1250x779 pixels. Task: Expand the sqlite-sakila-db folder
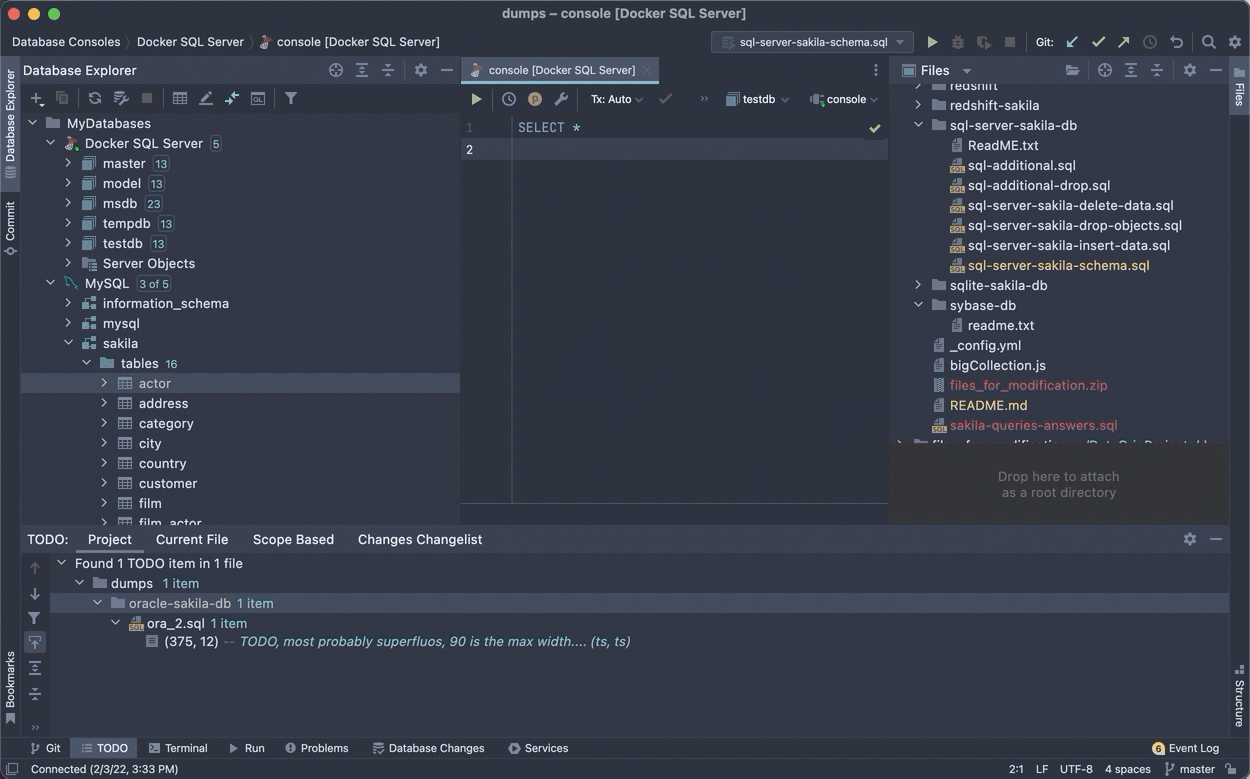tap(918, 285)
